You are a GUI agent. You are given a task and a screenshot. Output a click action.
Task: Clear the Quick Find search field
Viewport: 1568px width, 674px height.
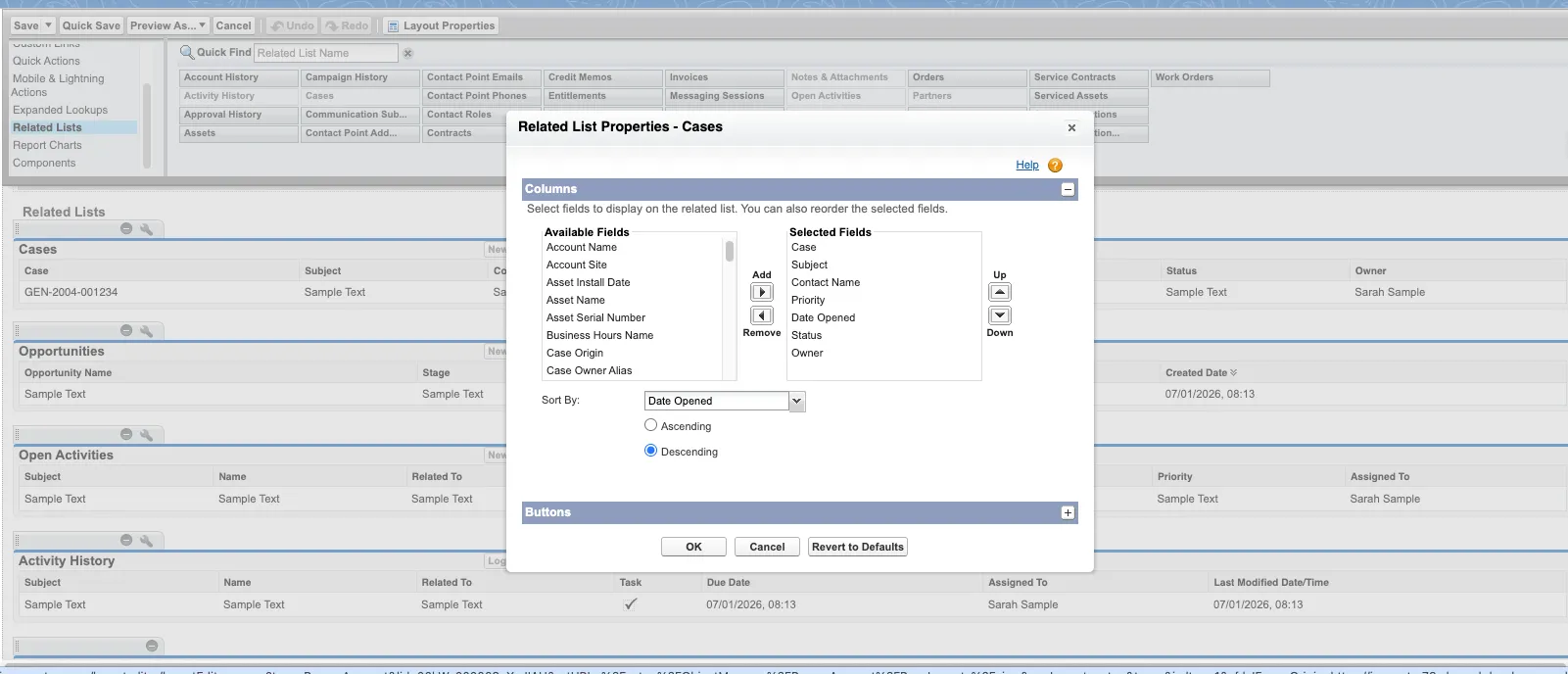(x=408, y=53)
